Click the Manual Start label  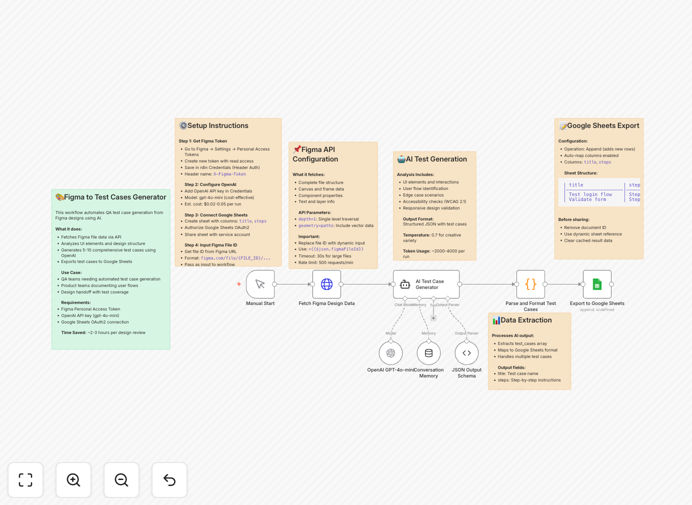[x=260, y=303]
